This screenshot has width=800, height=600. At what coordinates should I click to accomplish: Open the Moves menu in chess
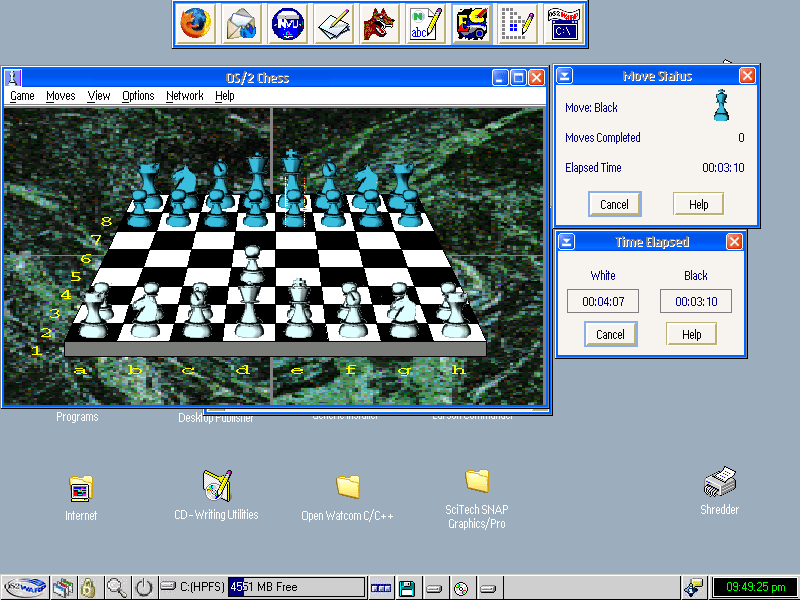(x=61, y=96)
